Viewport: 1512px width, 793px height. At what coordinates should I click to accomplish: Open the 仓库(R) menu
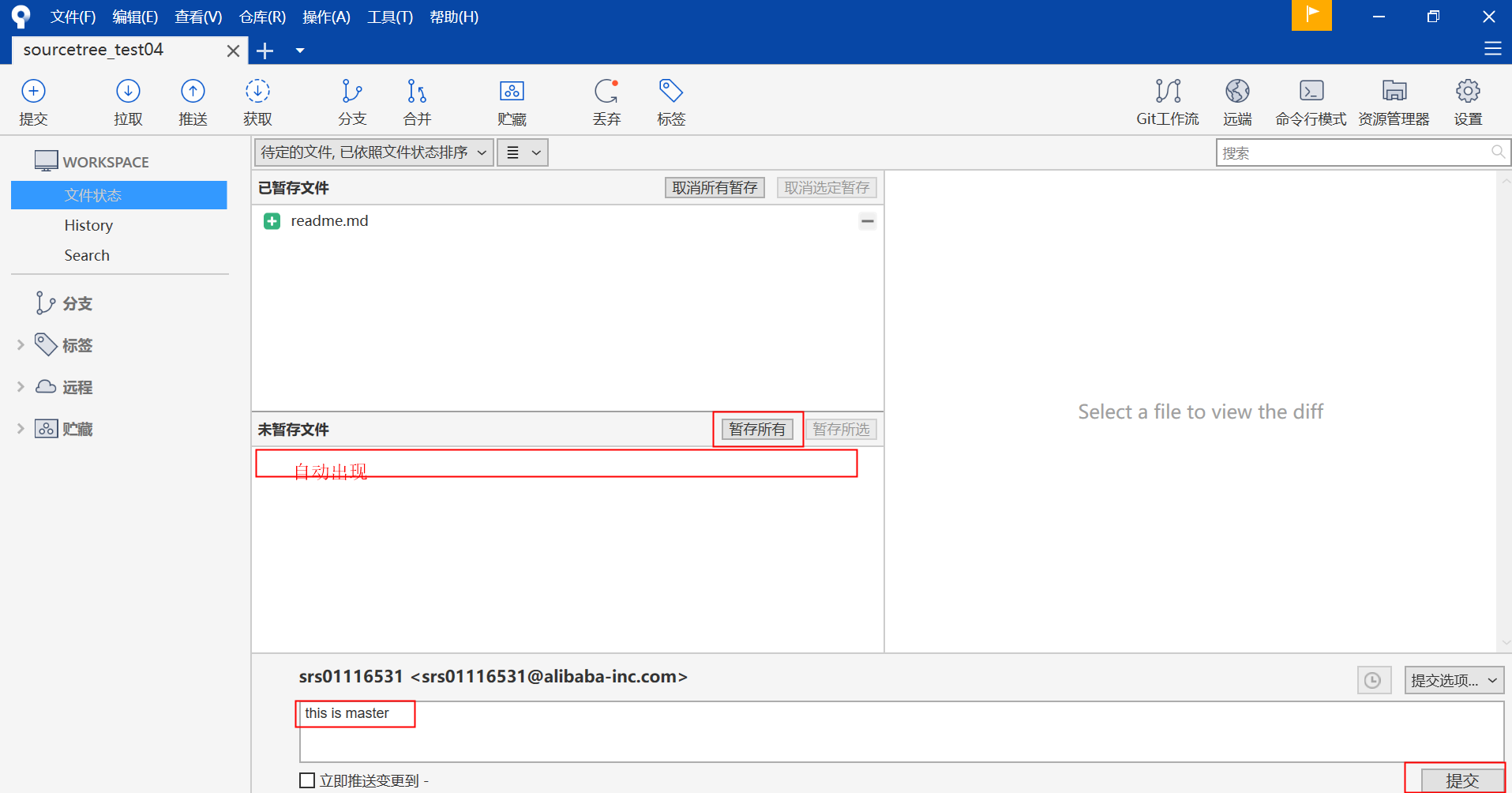[x=261, y=17]
